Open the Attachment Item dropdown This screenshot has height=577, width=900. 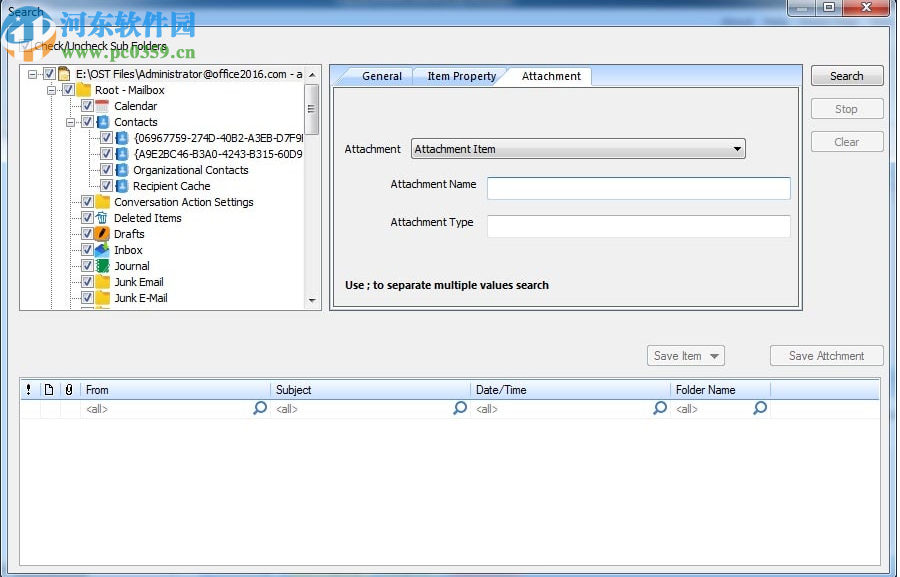click(x=738, y=148)
